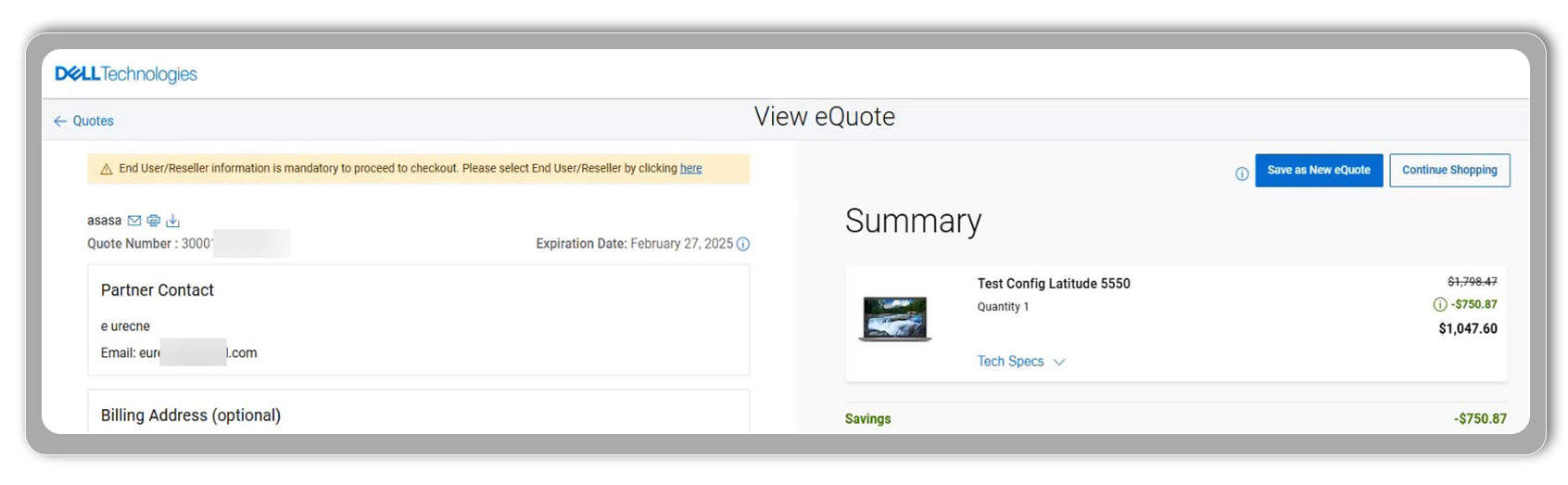Click the Expiration Date info icon
Screen dimensions: 1568x485
[x=743, y=244]
